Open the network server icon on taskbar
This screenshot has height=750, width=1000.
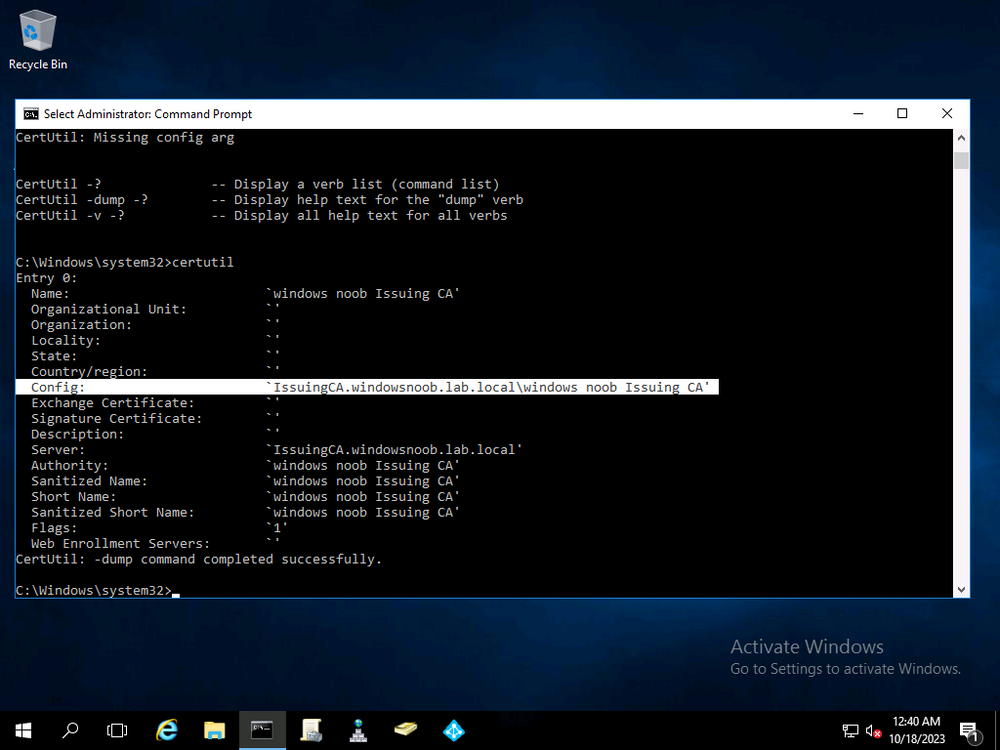358,730
